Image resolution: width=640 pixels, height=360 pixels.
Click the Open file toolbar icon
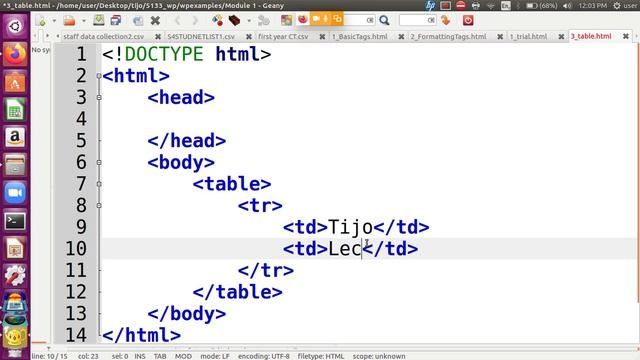69,20
